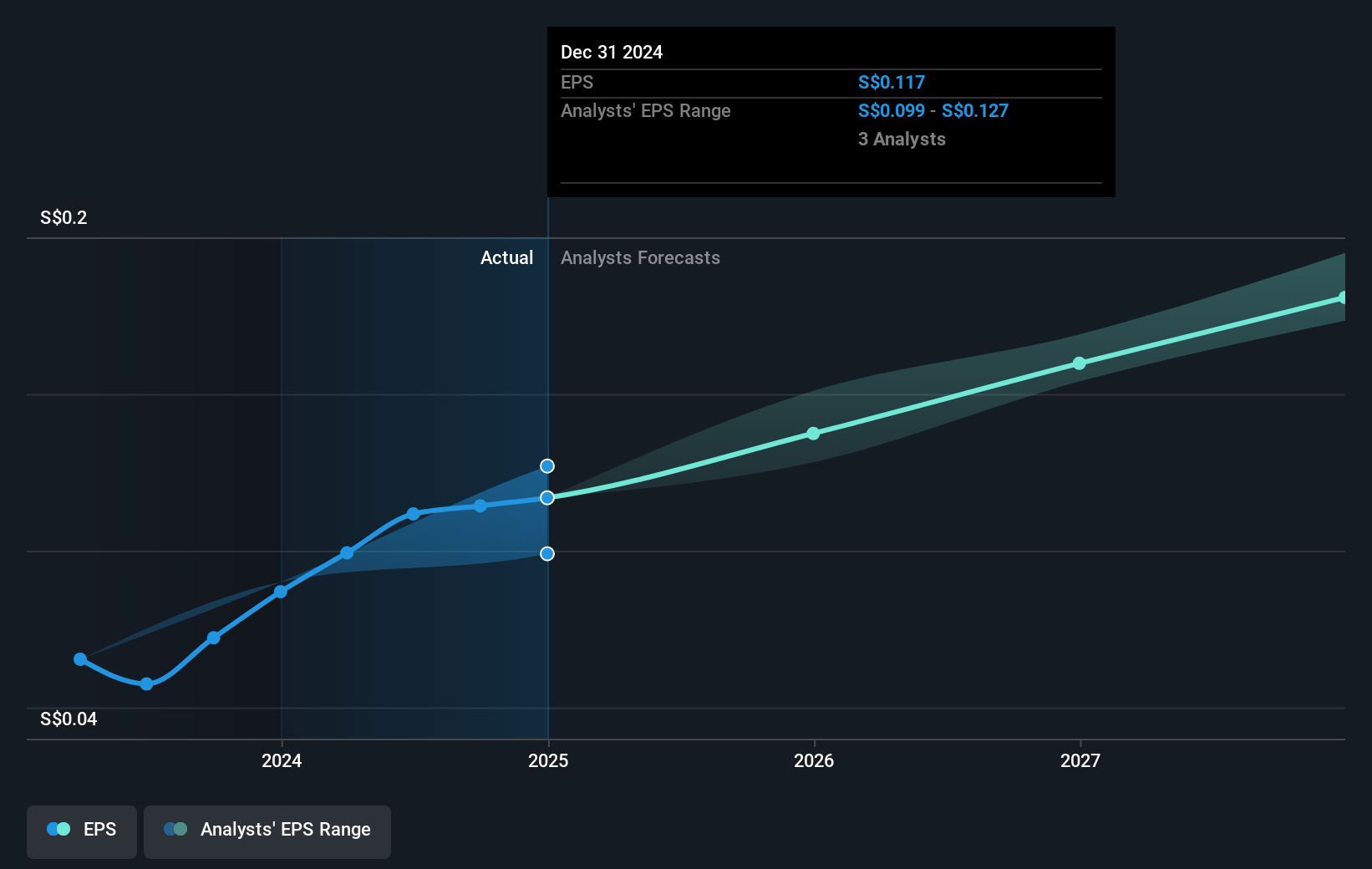Image resolution: width=1372 pixels, height=869 pixels.
Task: Click the EPS point in late 2023
Action: point(214,638)
